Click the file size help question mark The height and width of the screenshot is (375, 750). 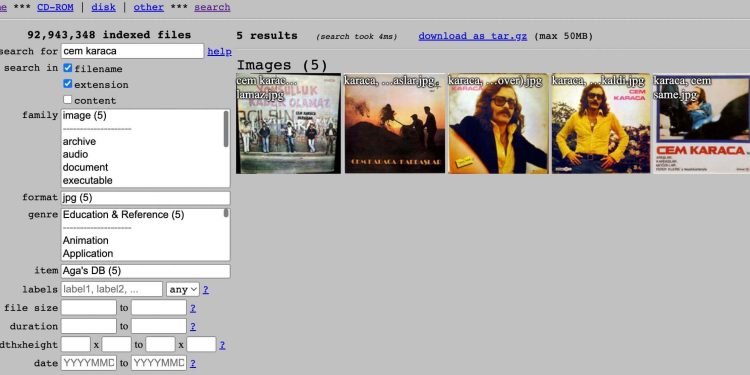coord(193,308)
